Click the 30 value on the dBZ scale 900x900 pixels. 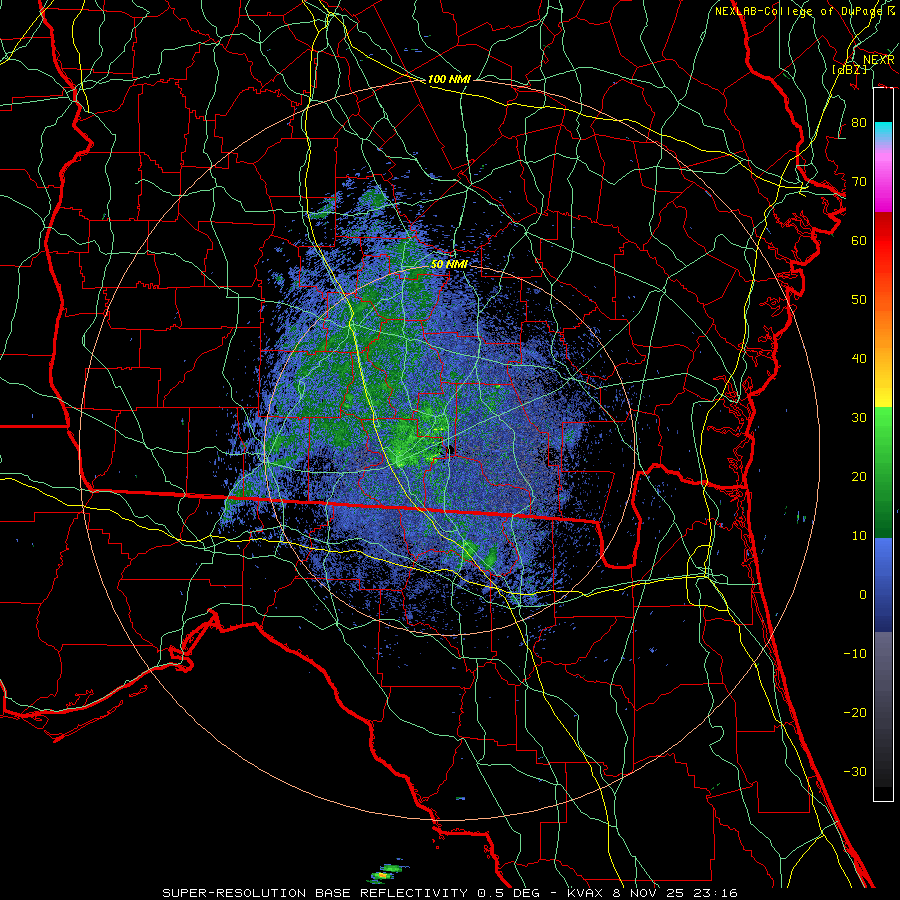pos(859,418)
